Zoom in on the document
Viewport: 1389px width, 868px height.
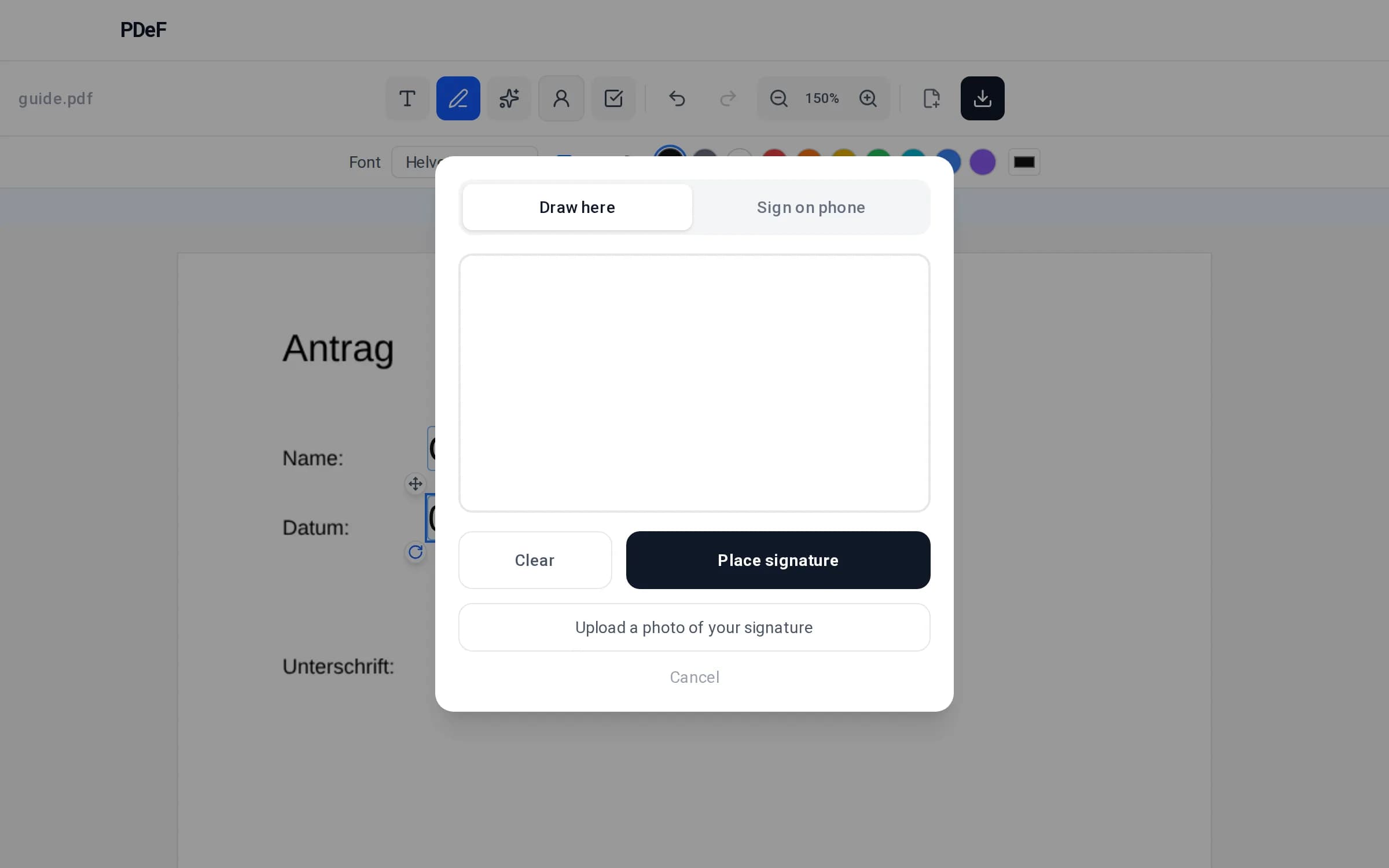click(868, 98)
